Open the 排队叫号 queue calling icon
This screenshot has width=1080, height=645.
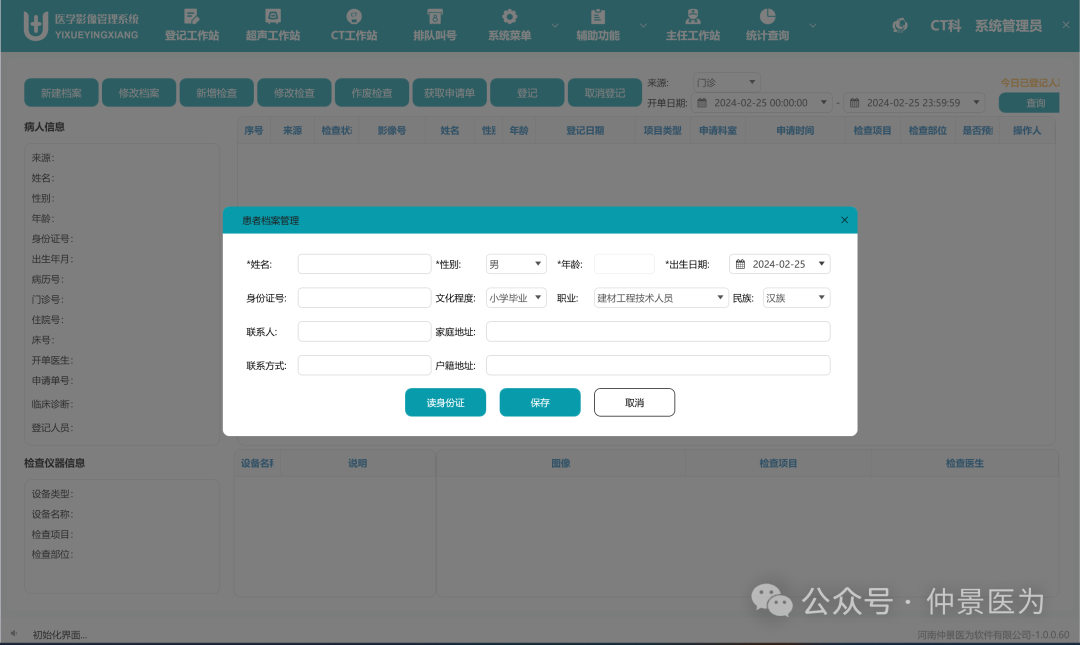(433, 24)
